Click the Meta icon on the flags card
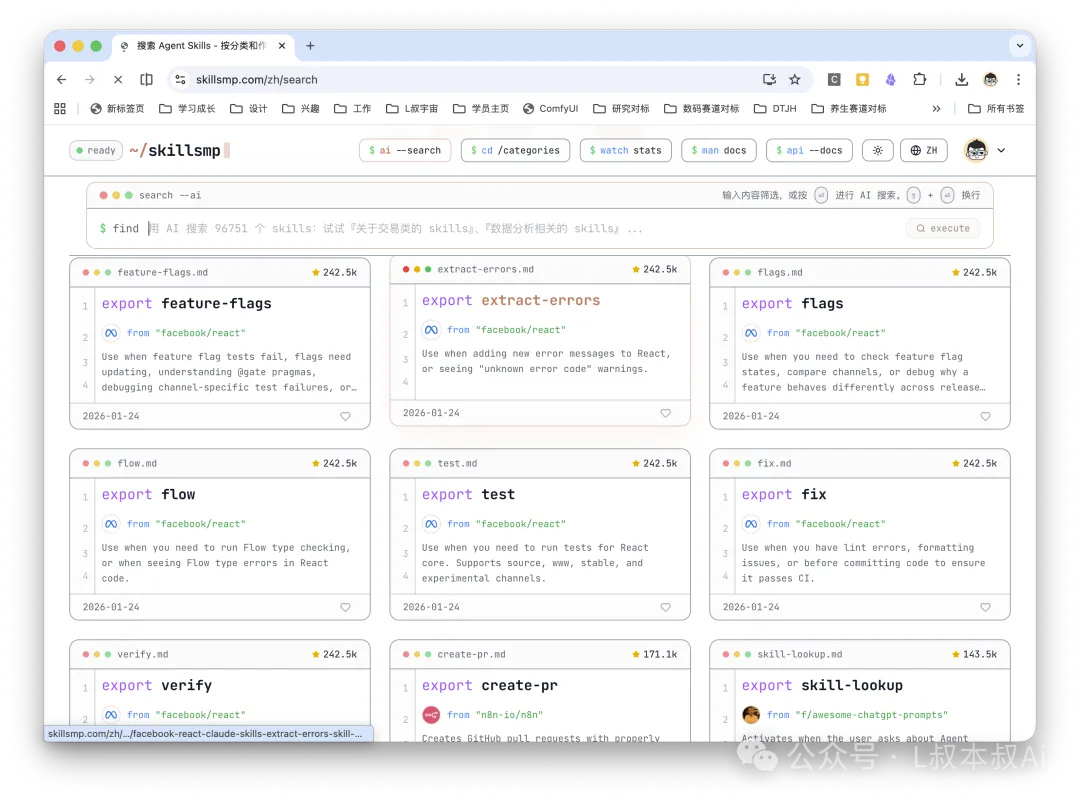The image size is (1080, 800). click(751, 334)
